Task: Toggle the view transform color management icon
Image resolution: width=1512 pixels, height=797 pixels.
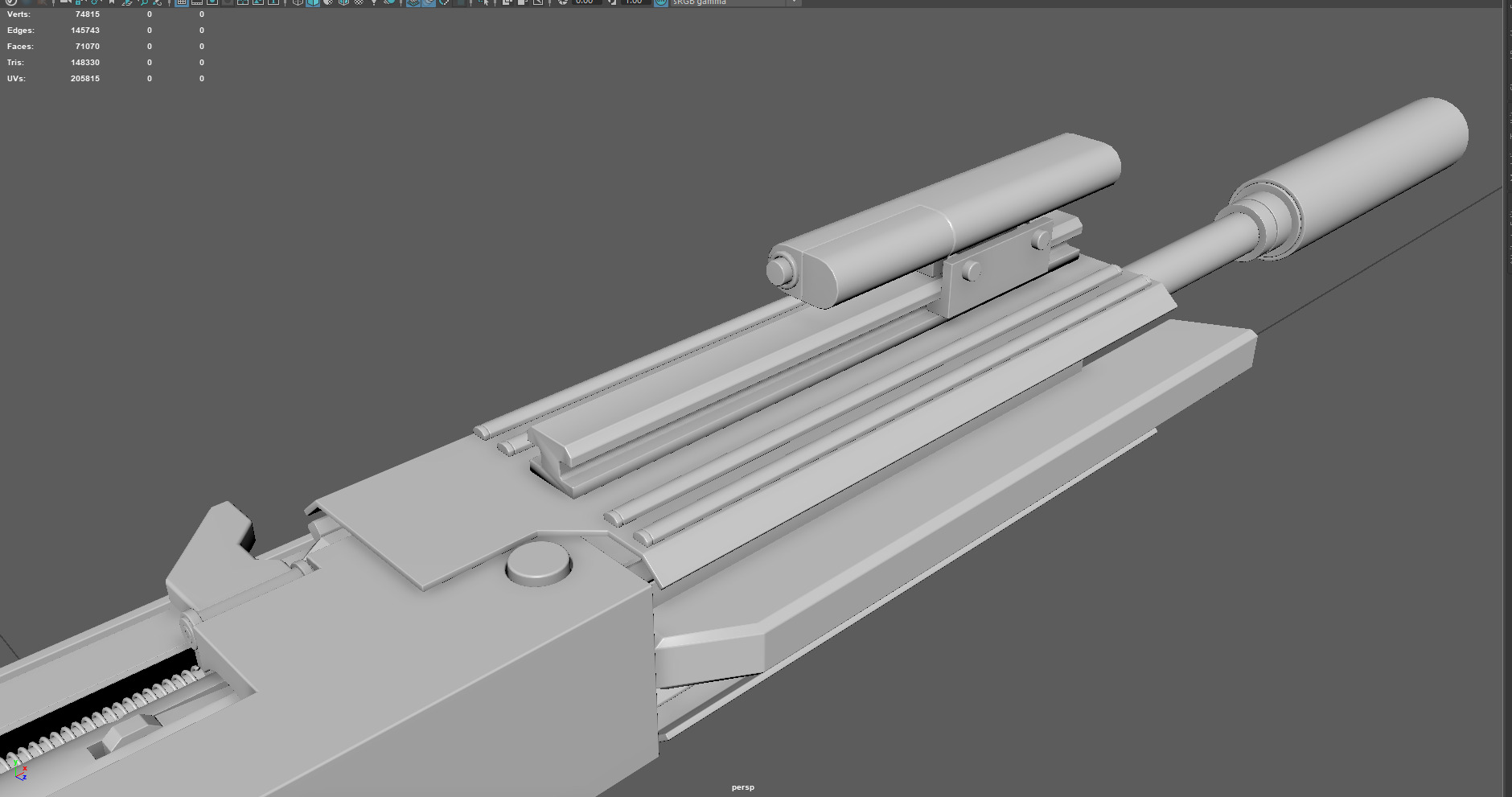Action: 660,2
